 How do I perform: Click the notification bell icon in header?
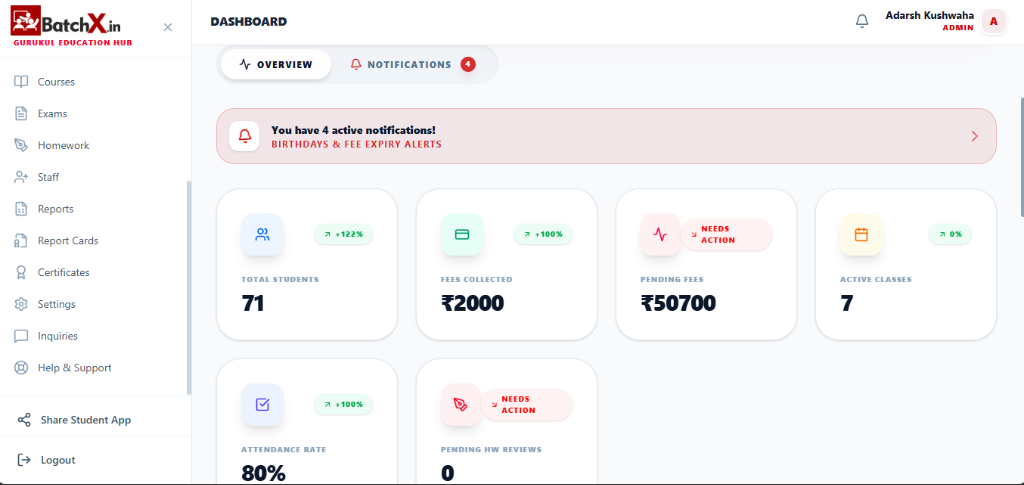click(x=862, y=21)
